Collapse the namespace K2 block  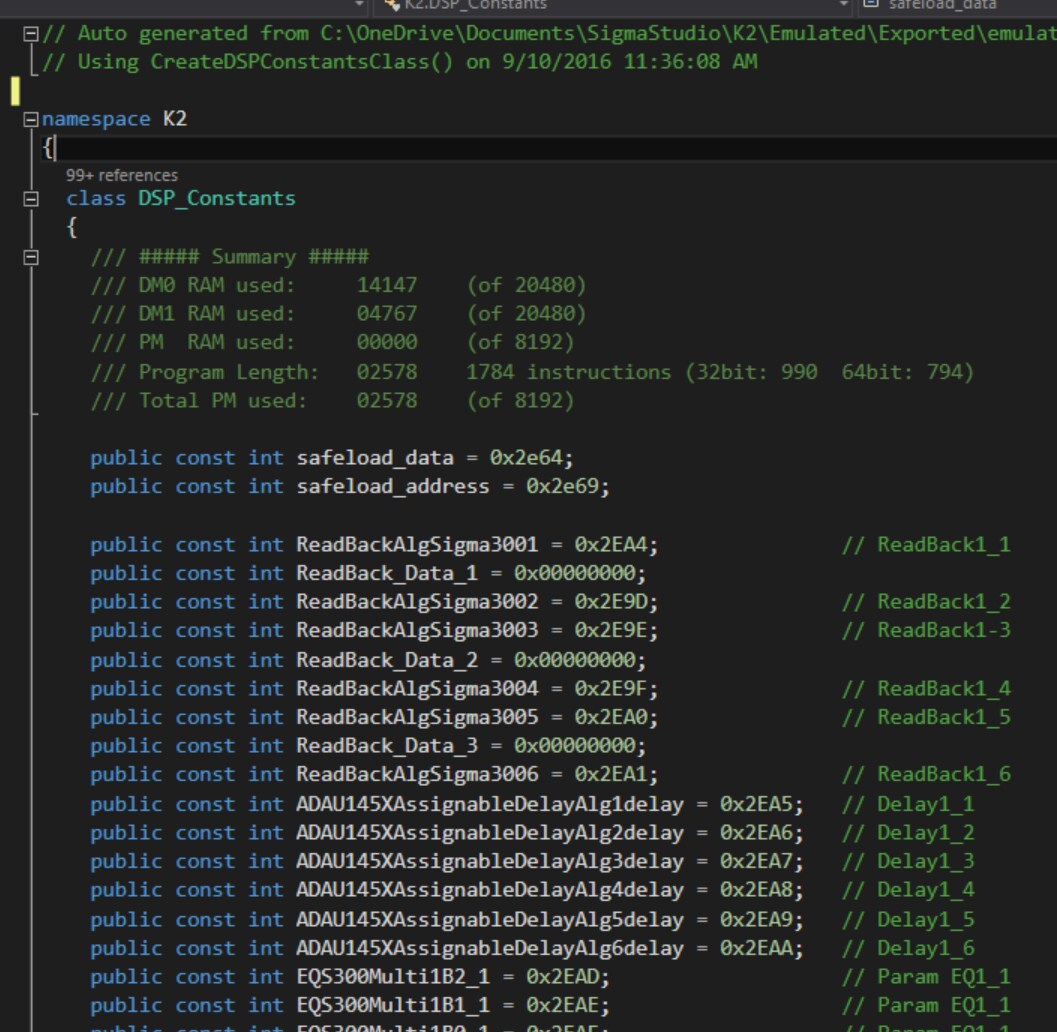tap(31, 119)
